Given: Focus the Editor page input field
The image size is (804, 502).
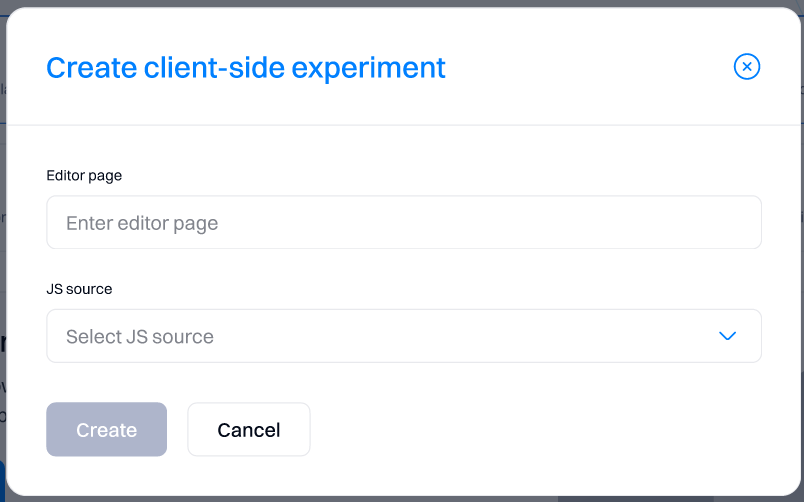Looking at the screenshot, I should pos(403,222).
